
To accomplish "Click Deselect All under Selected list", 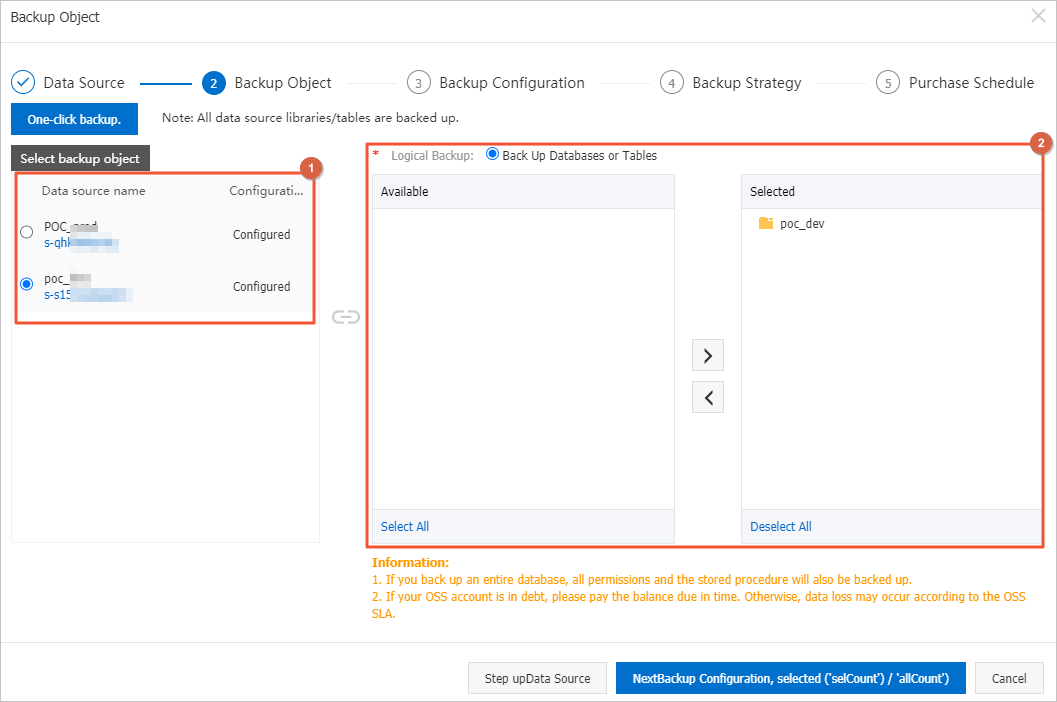I will (781, 527).
